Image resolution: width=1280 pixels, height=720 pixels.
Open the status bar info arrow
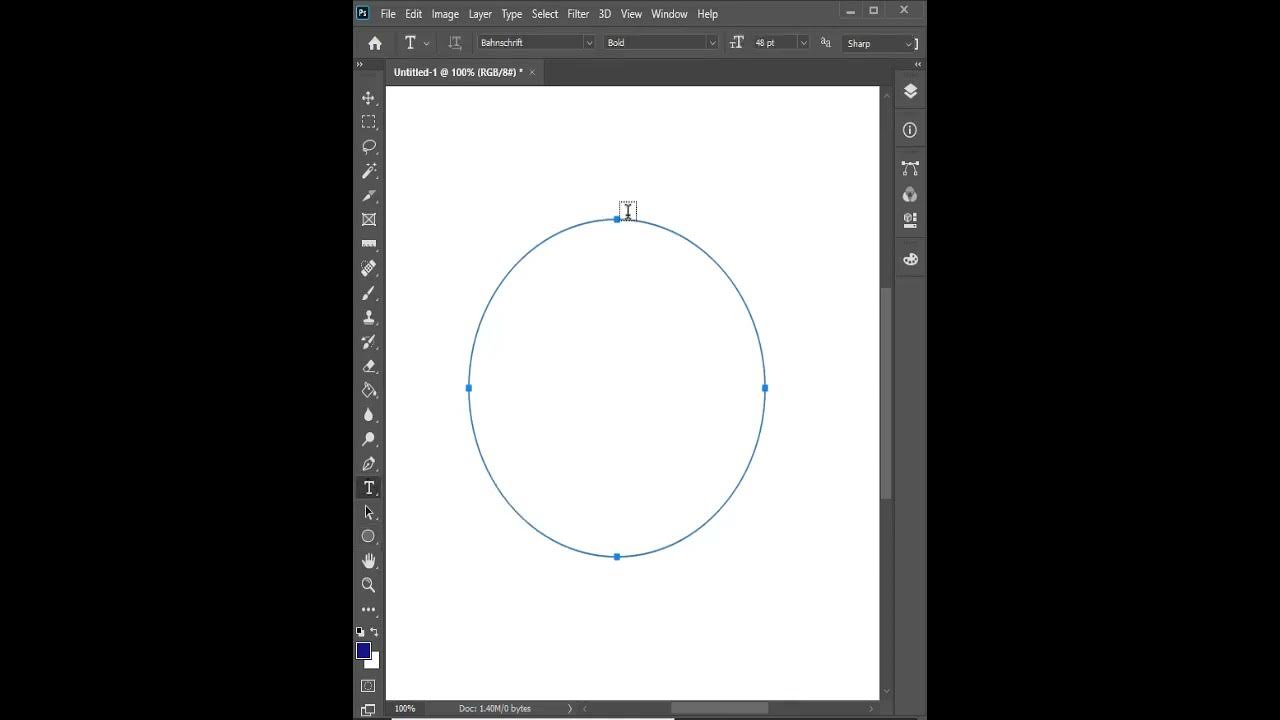(x=570, y=708)
